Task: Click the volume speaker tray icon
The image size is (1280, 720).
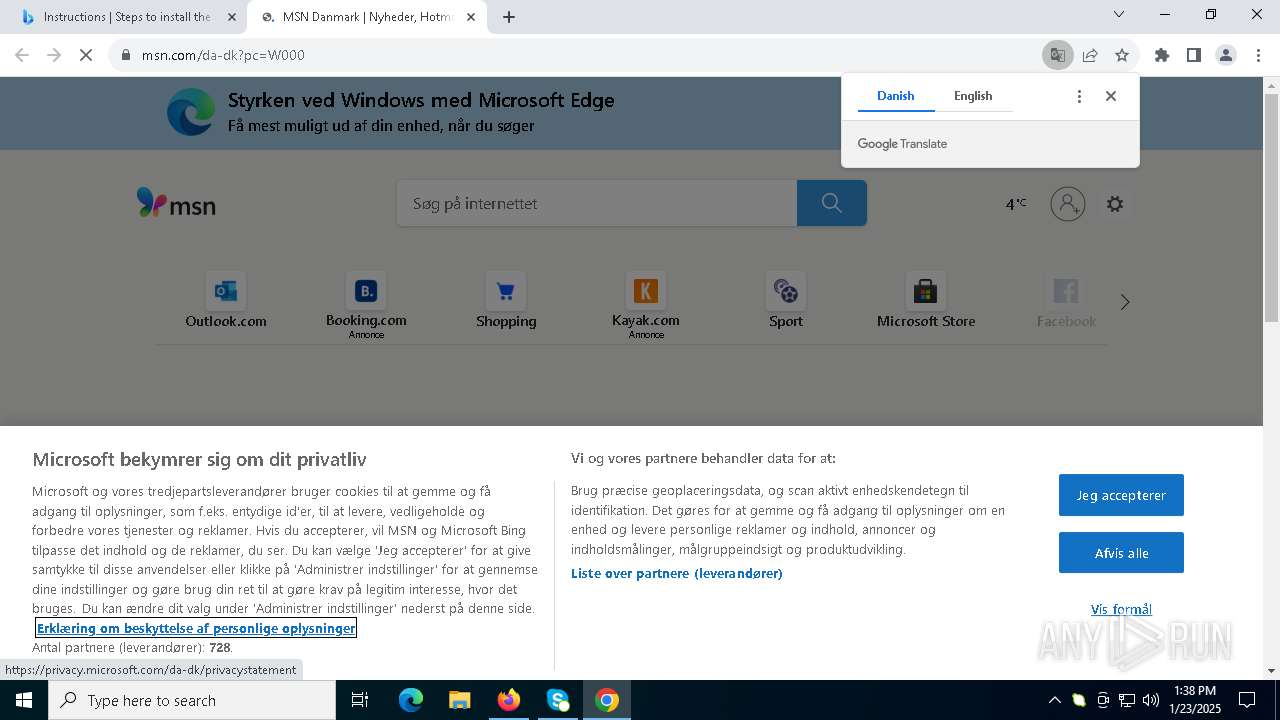Action: click(x=1151, y=700)
